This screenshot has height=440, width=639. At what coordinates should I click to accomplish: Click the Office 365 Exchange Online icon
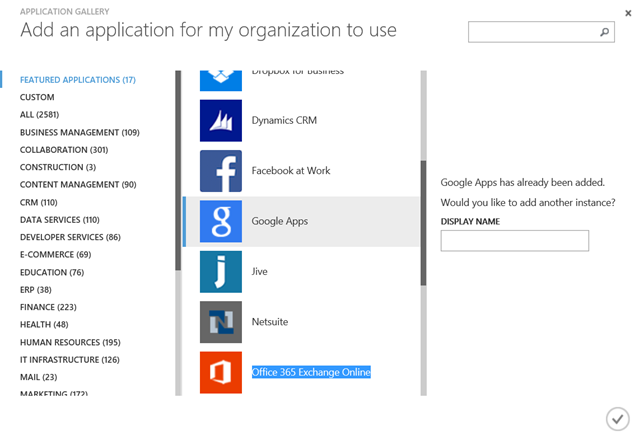pos(220,372)
